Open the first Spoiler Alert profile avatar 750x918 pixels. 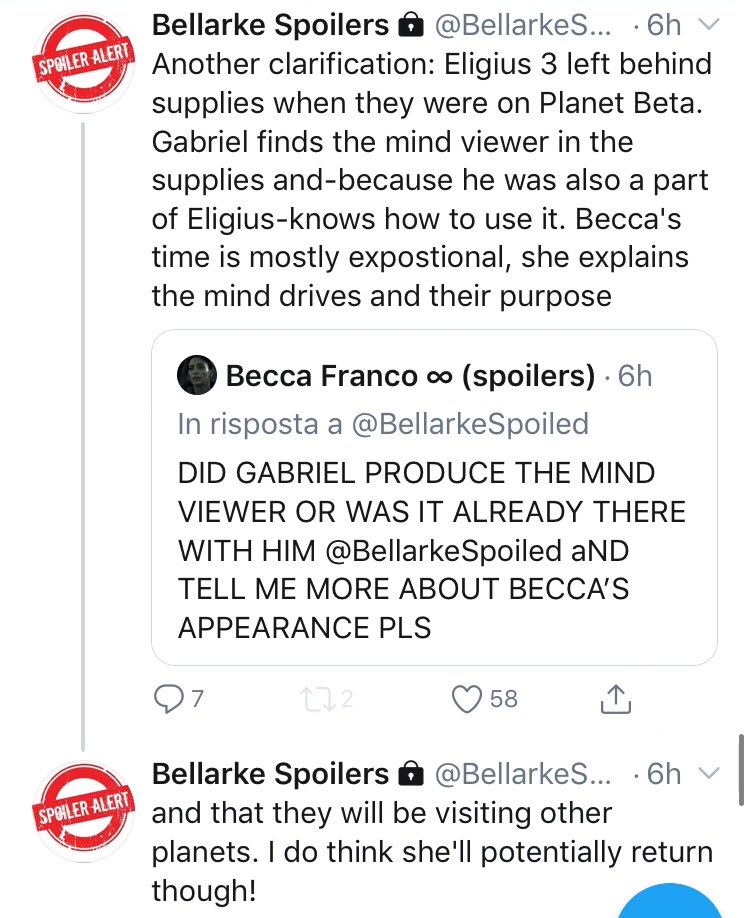[83, 67]
